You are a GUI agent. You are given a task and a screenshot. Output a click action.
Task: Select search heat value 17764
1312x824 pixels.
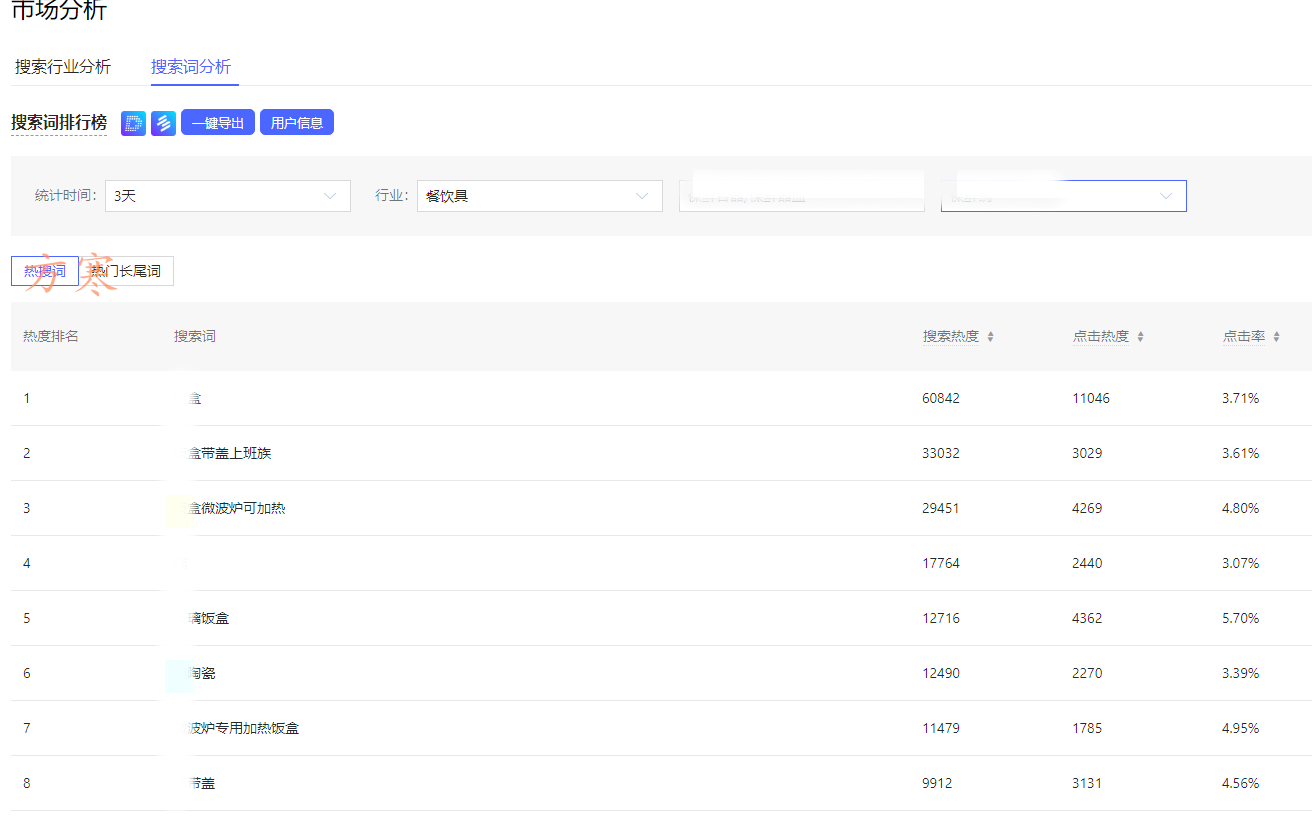point(941,563)
